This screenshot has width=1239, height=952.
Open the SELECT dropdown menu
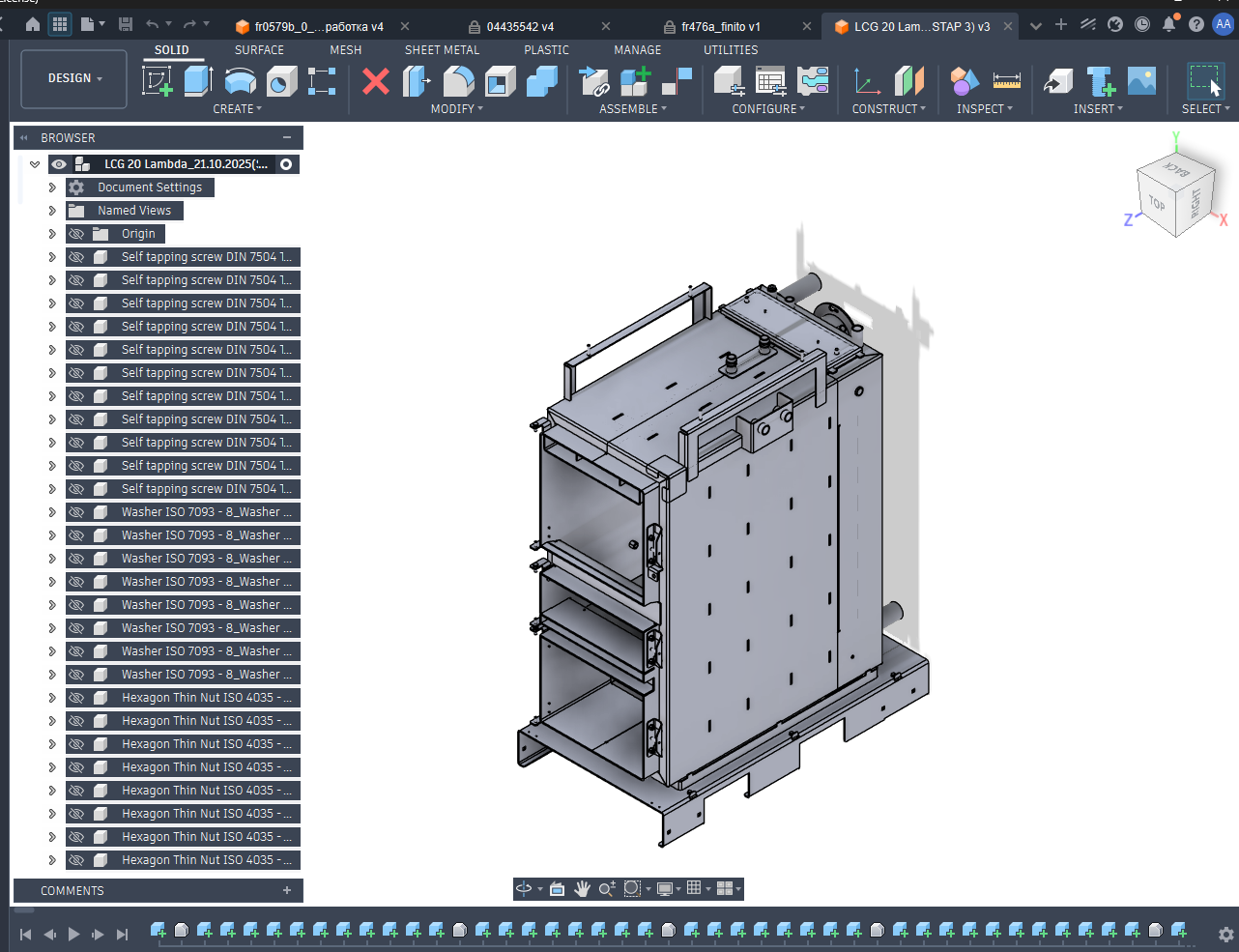point(1206,109)
